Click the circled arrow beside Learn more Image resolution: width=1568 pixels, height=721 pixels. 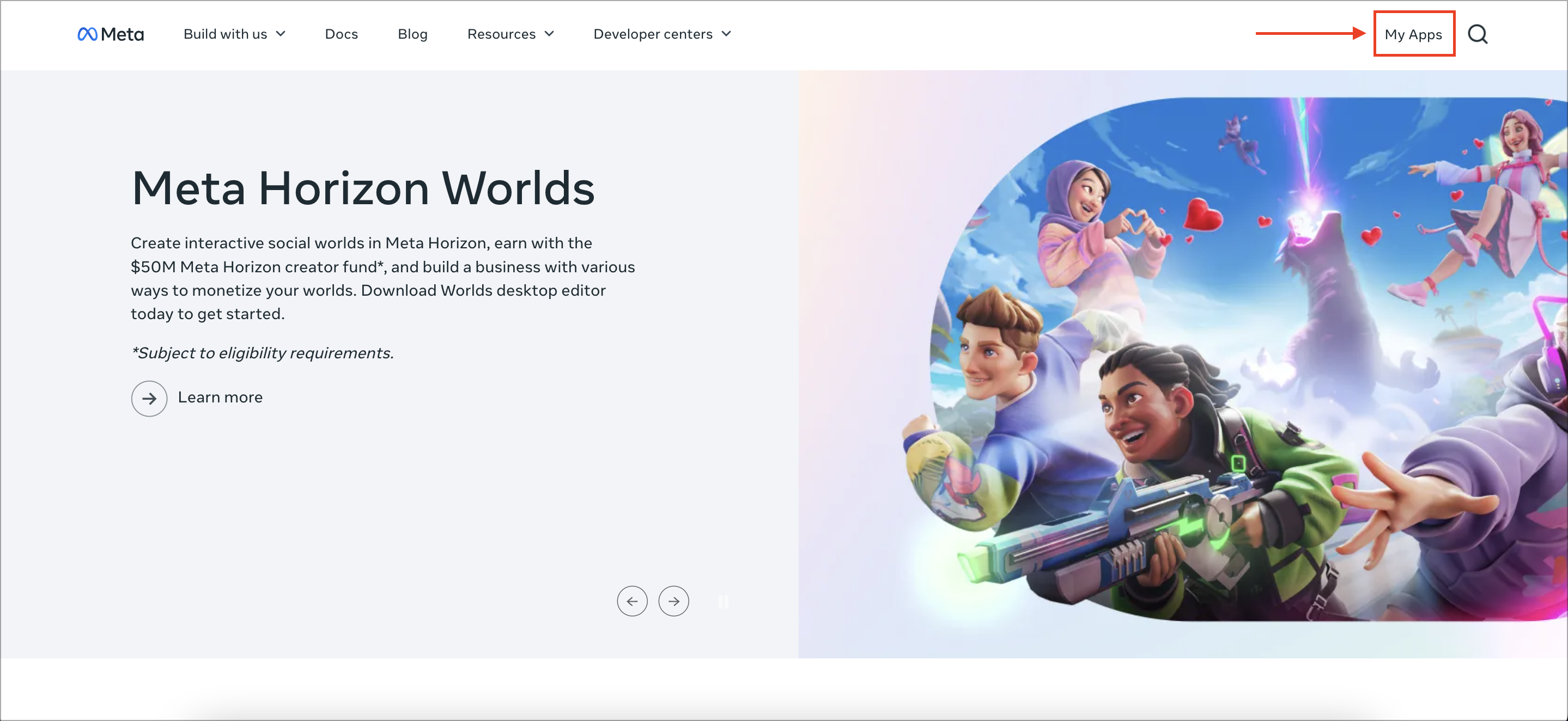(x=149, y=399)
